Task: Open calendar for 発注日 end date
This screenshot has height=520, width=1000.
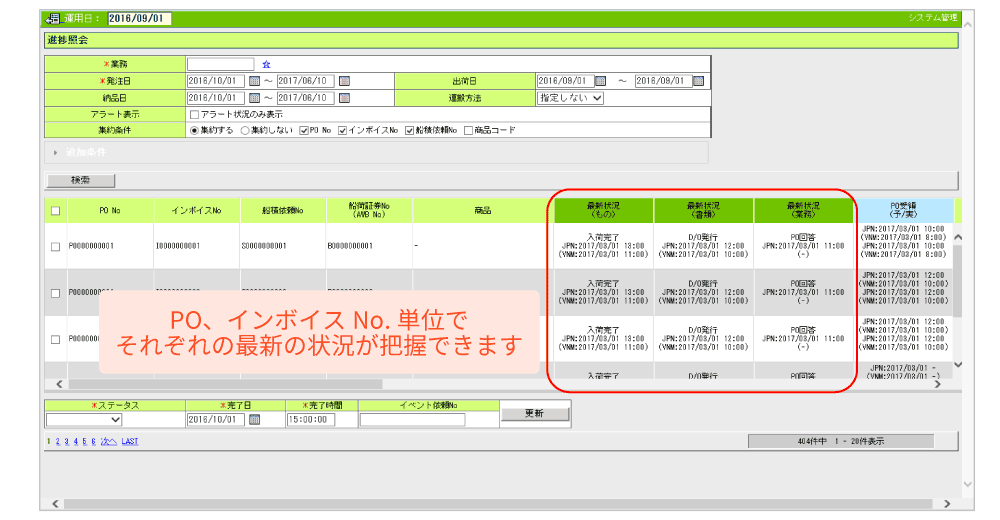Action: click(344, 81)
